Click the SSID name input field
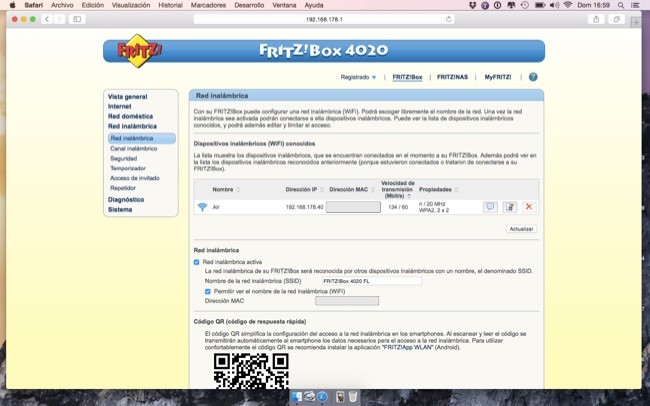650x406 pixels. (372, 281)
